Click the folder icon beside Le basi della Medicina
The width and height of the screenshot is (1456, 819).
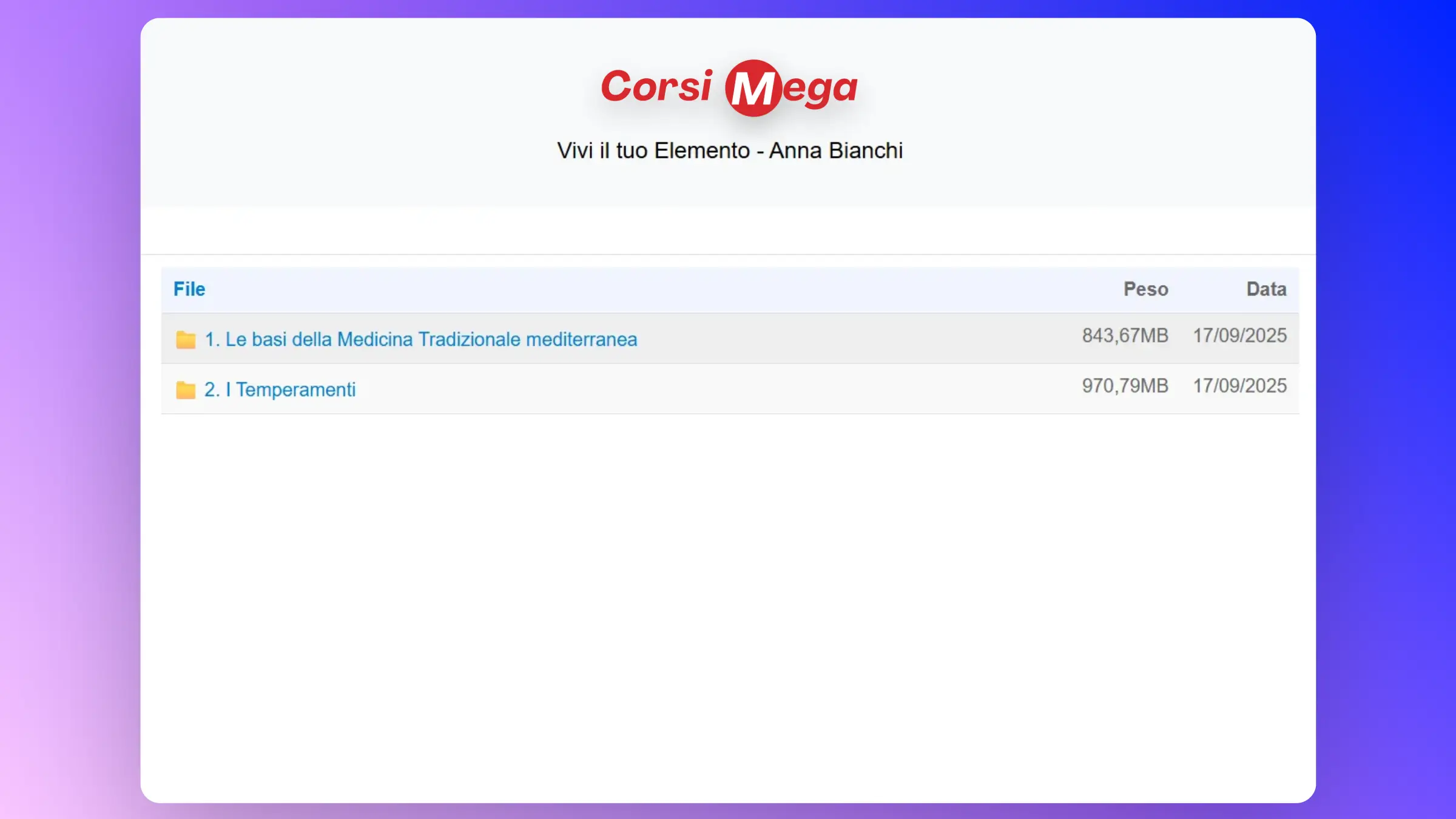click(x=186, y=340)
